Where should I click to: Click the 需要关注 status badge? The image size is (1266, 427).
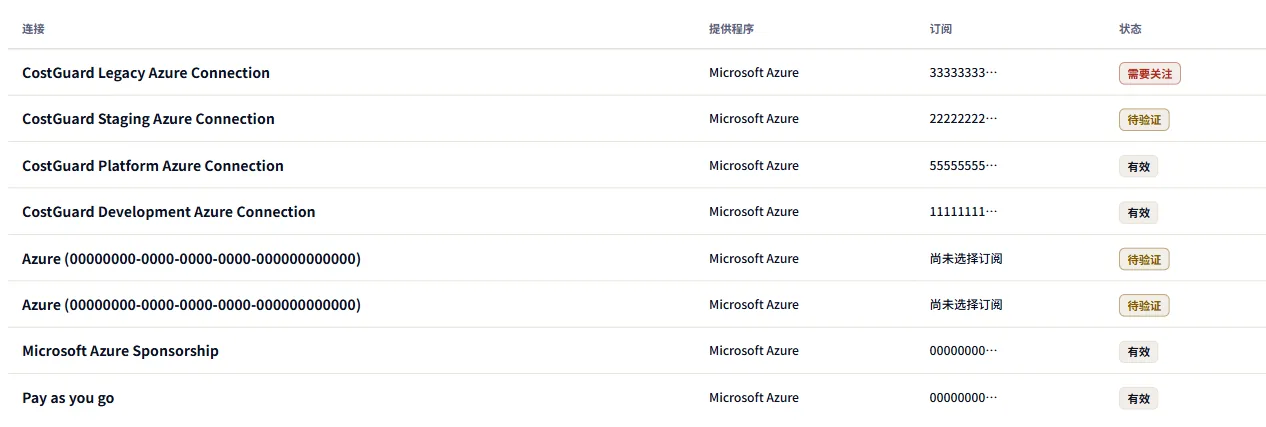click(1150, 74)
